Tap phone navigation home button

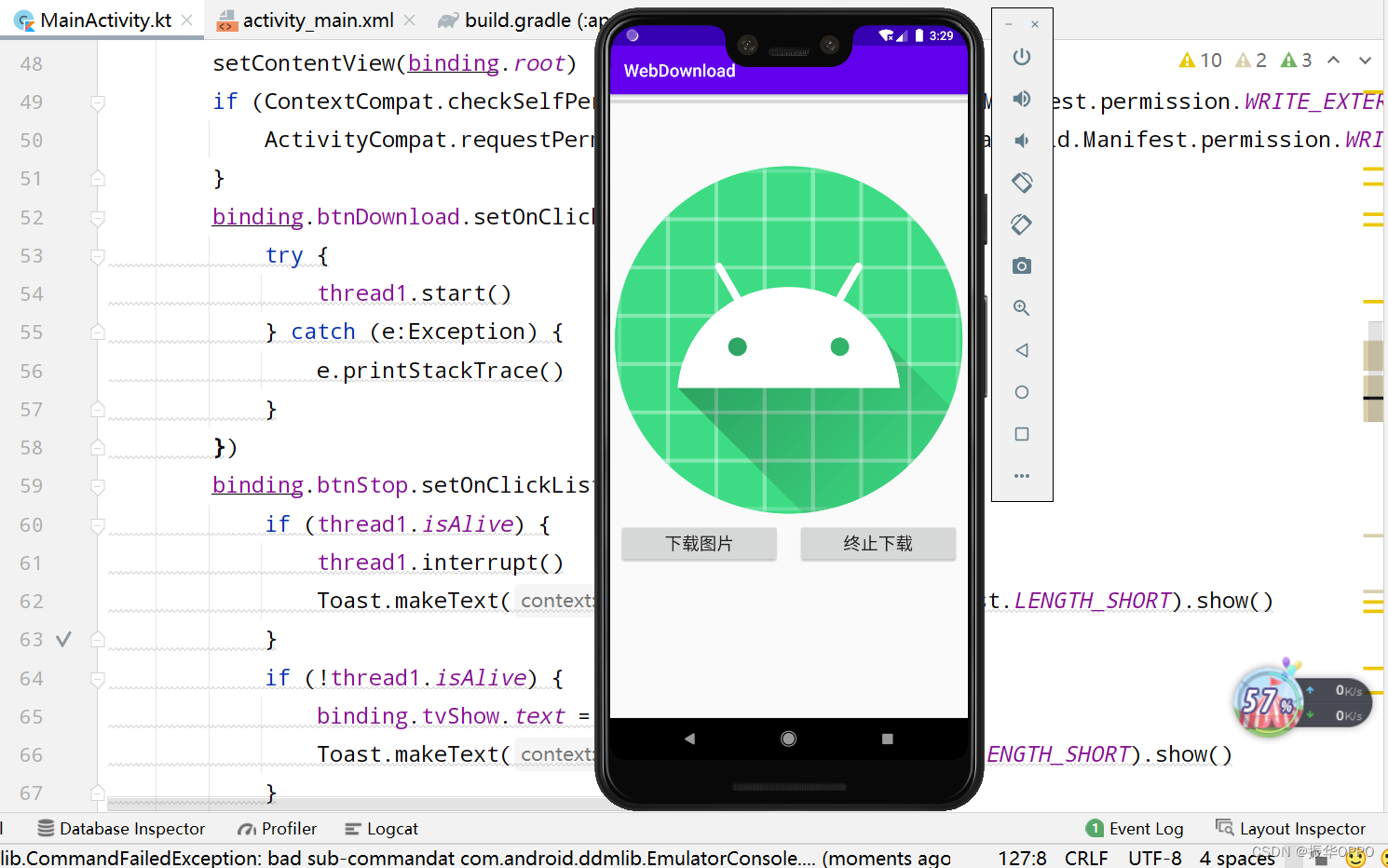[788, 739]
